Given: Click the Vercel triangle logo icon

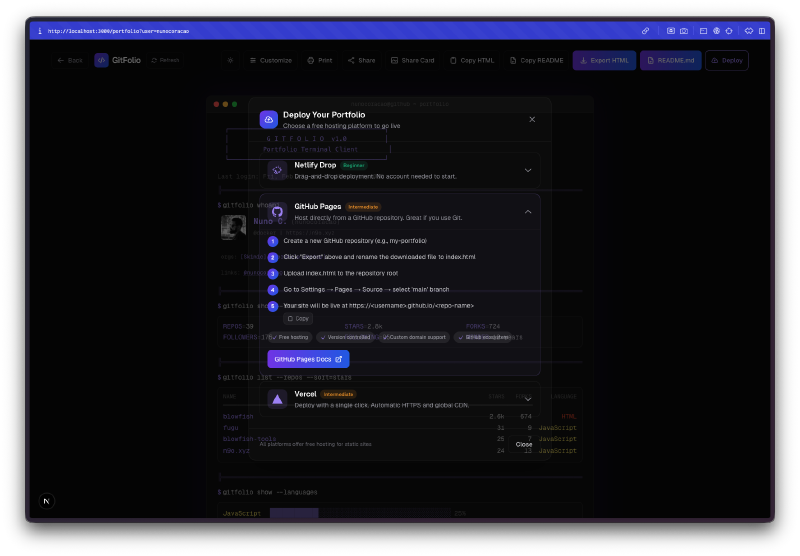Looking at the screenshot, I should point(277,399).
